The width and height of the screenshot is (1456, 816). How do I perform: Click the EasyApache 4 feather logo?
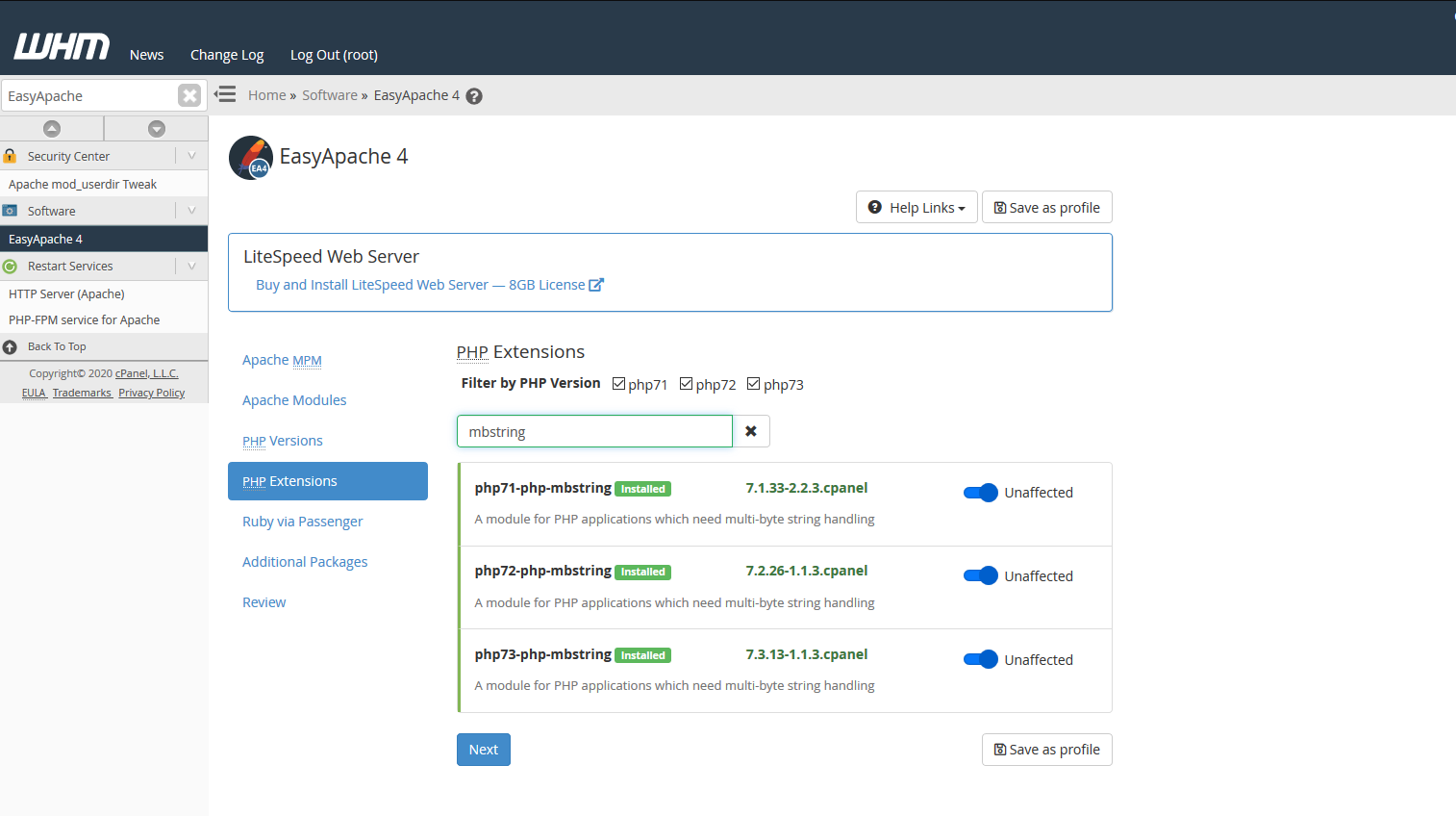point(251,158)
